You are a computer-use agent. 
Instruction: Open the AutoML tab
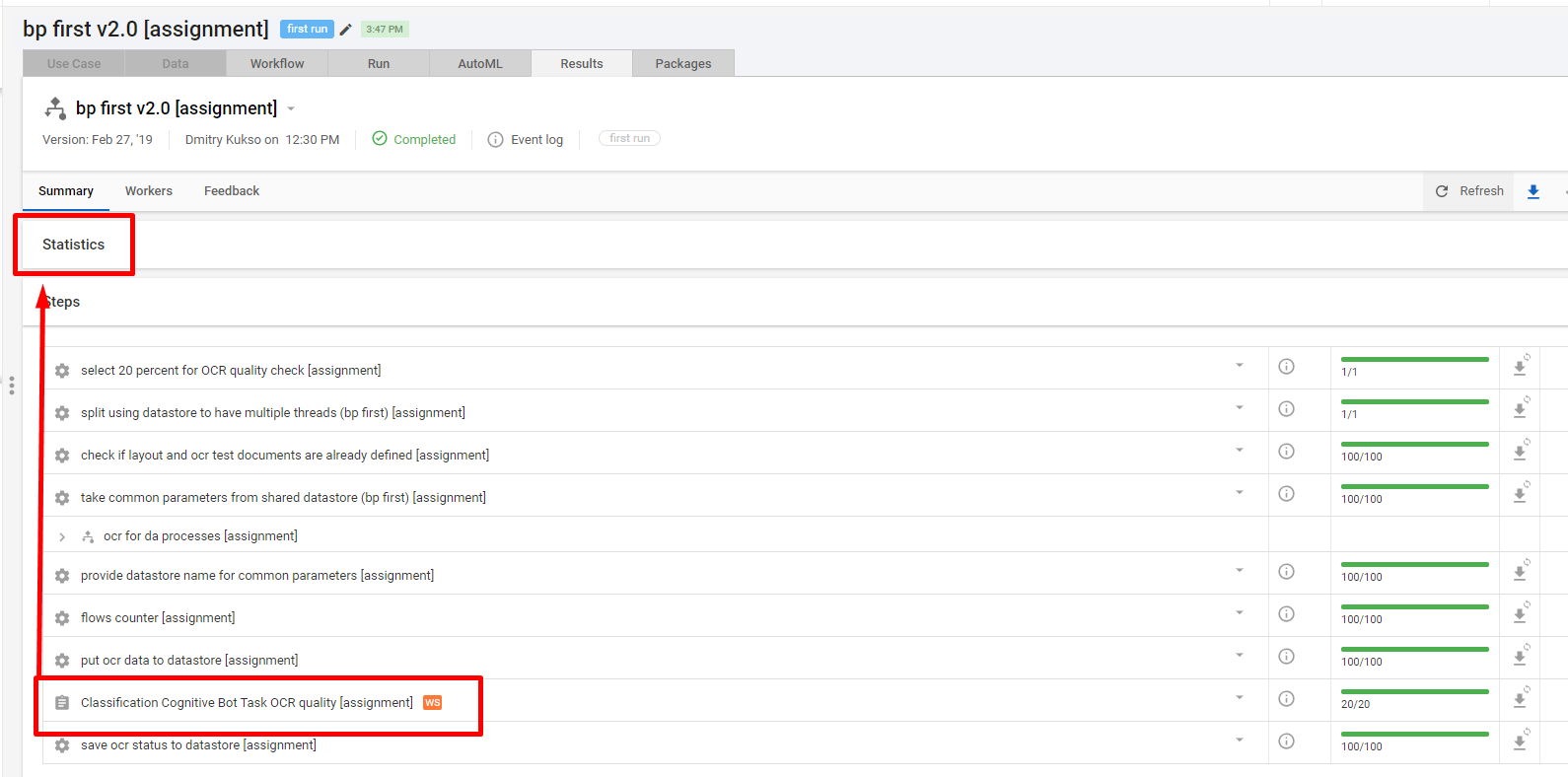point(480,63)
